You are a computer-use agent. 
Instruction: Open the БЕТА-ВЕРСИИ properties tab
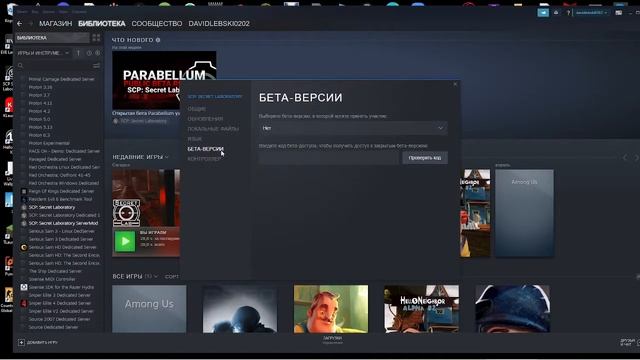[205, 149]
